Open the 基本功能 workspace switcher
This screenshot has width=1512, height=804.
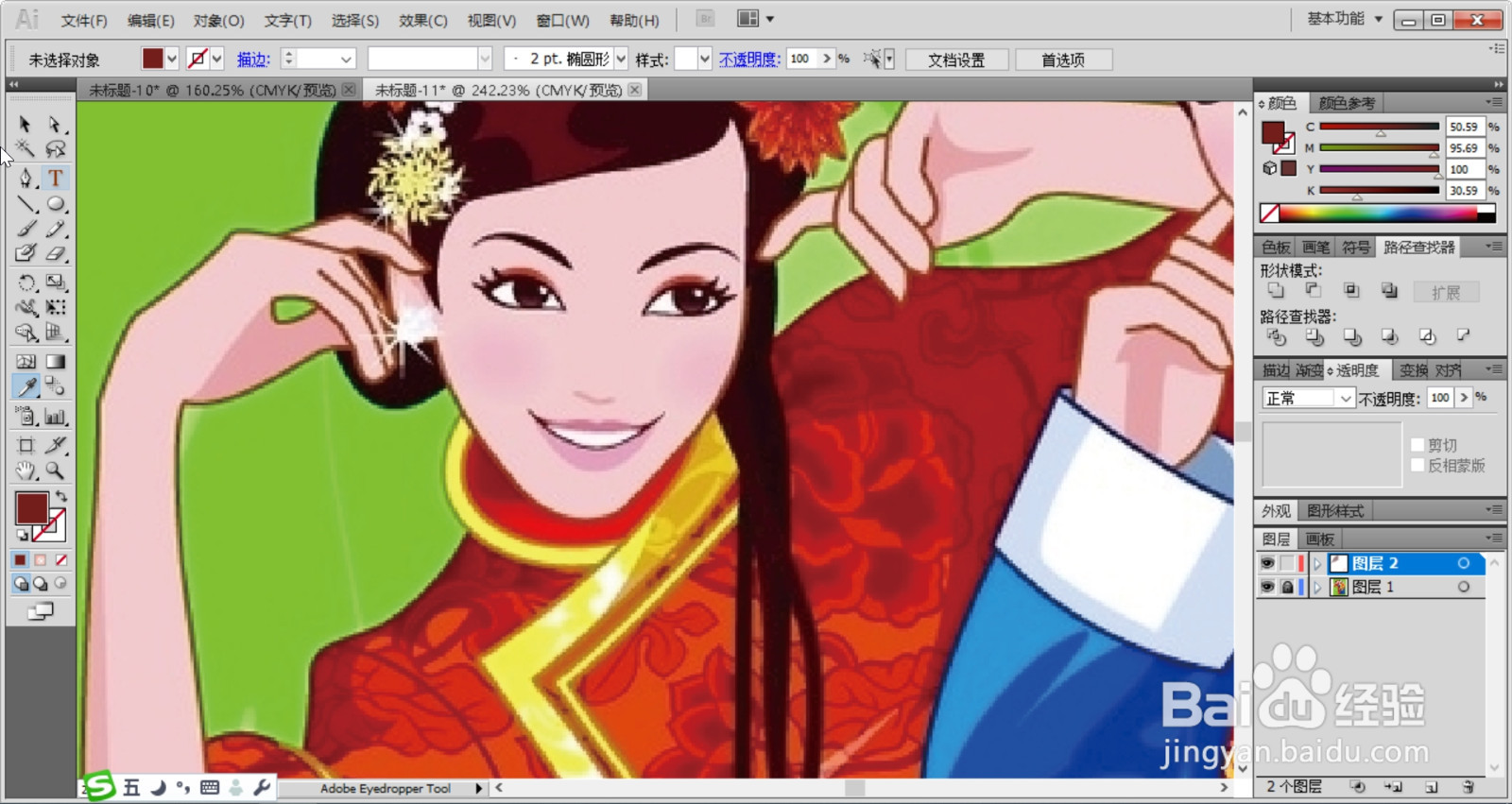[x=1345, y=19]
